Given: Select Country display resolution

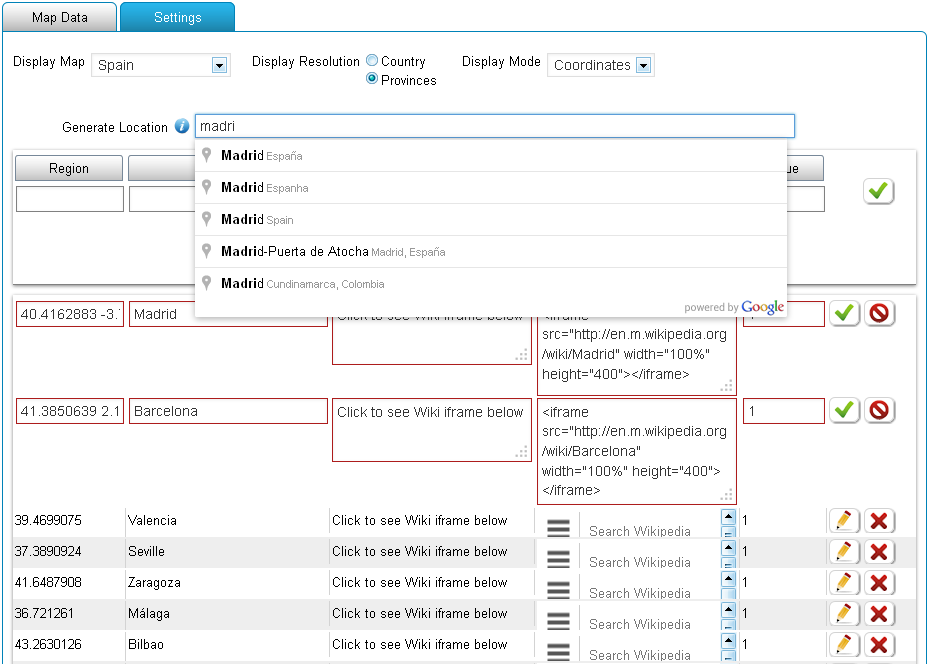Looking at the screenshot, I should pyautogui.click(x=372, y=60).
